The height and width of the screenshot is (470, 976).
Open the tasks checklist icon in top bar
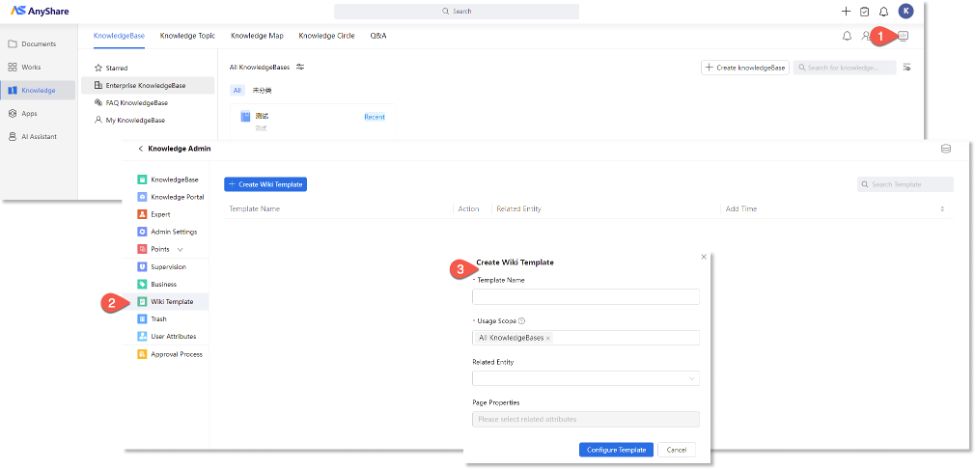865,11
